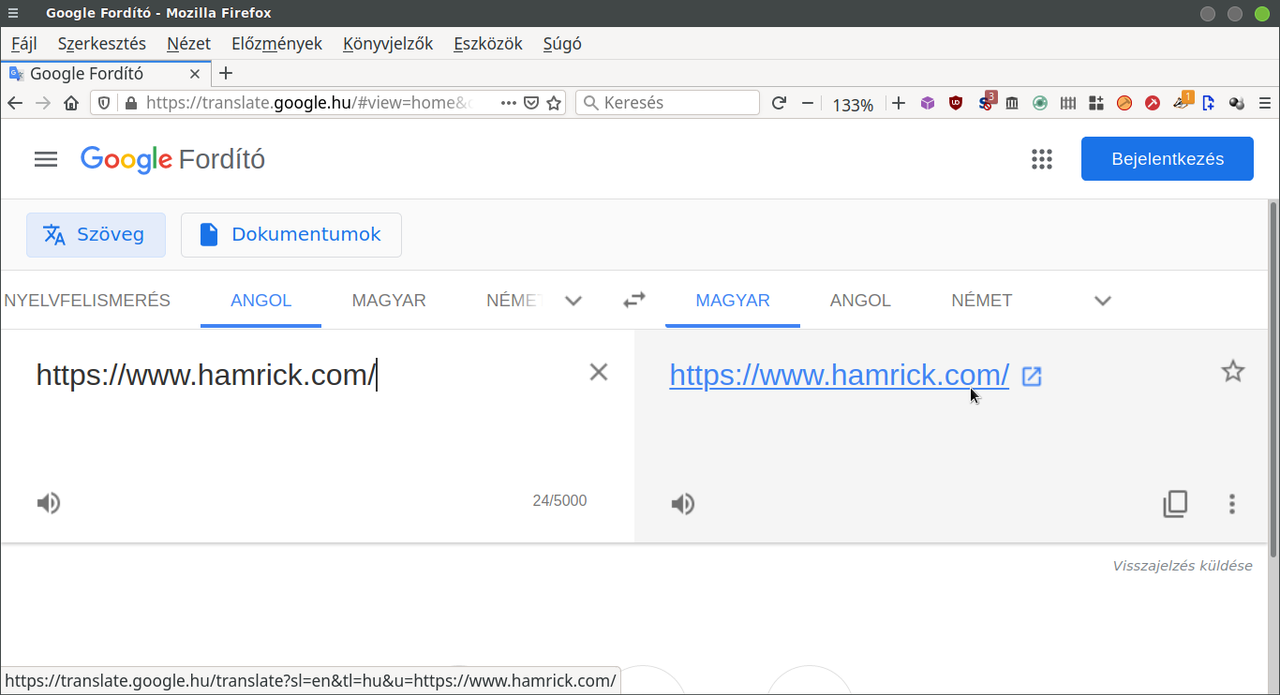Screen dimensions: 1280x695
Task: Select Nyelvfelismerés source language tab
Action: point(87,300)
